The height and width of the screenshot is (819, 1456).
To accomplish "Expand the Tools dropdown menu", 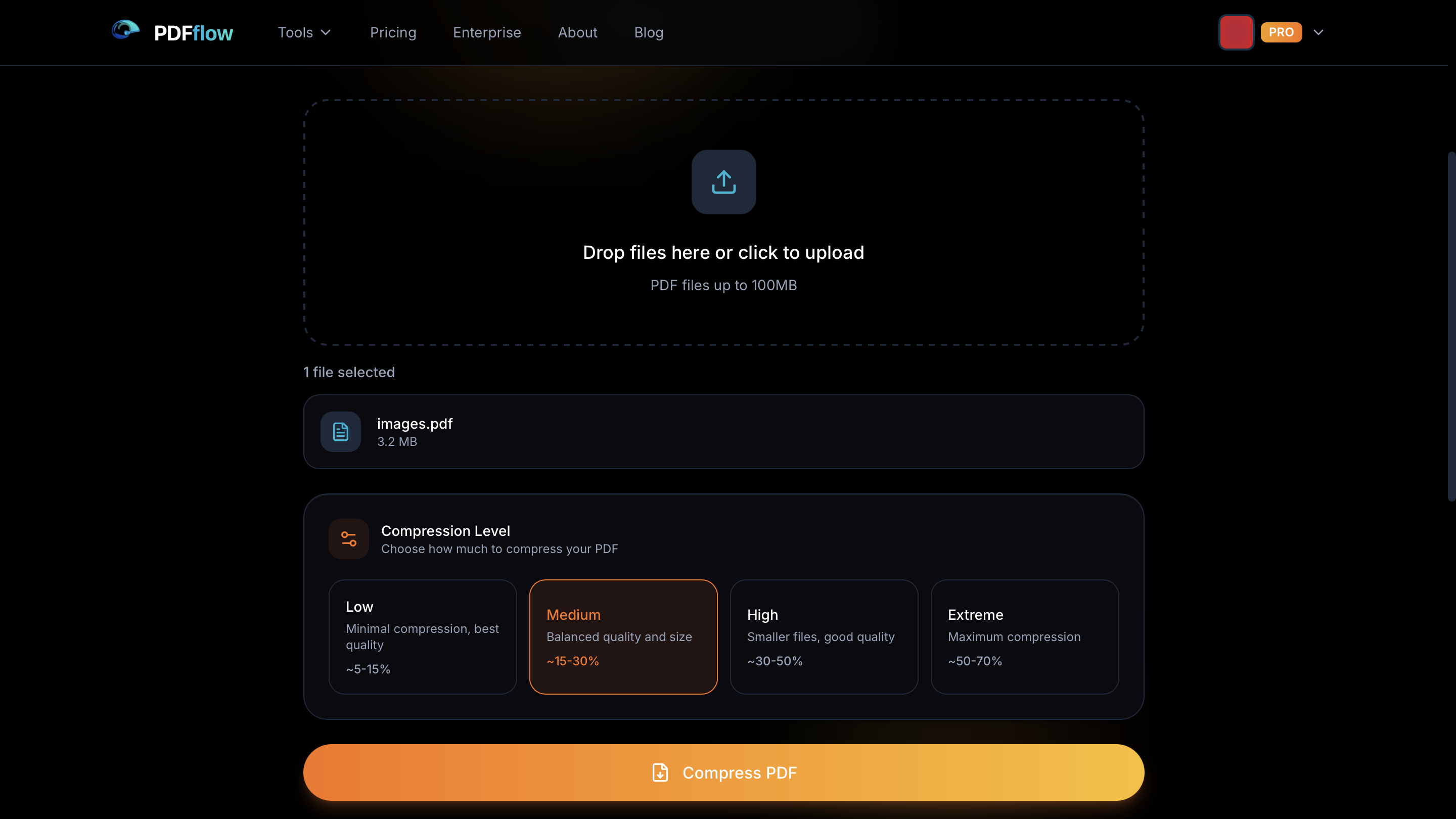I will coord(303,32).
